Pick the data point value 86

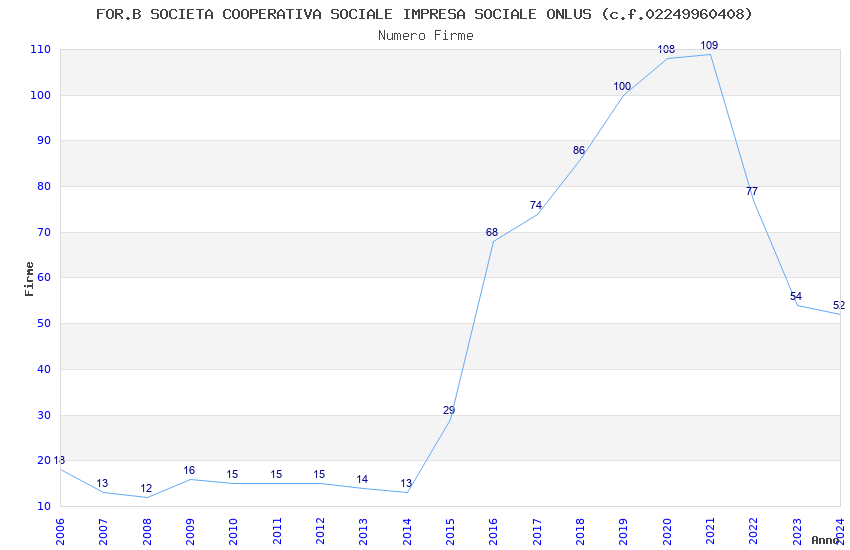coord(579,151)
